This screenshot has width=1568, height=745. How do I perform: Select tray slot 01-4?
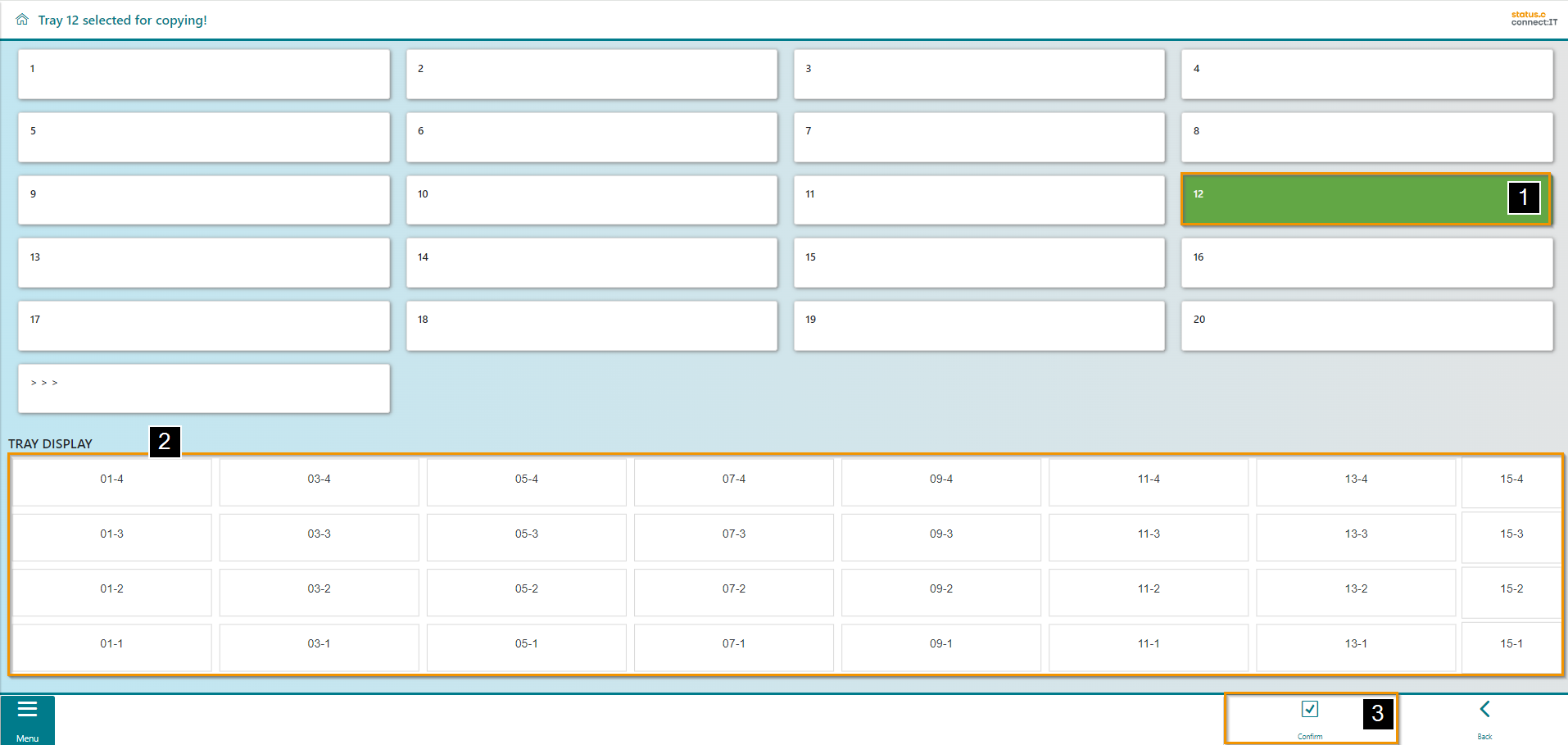[x=112, y=479]
